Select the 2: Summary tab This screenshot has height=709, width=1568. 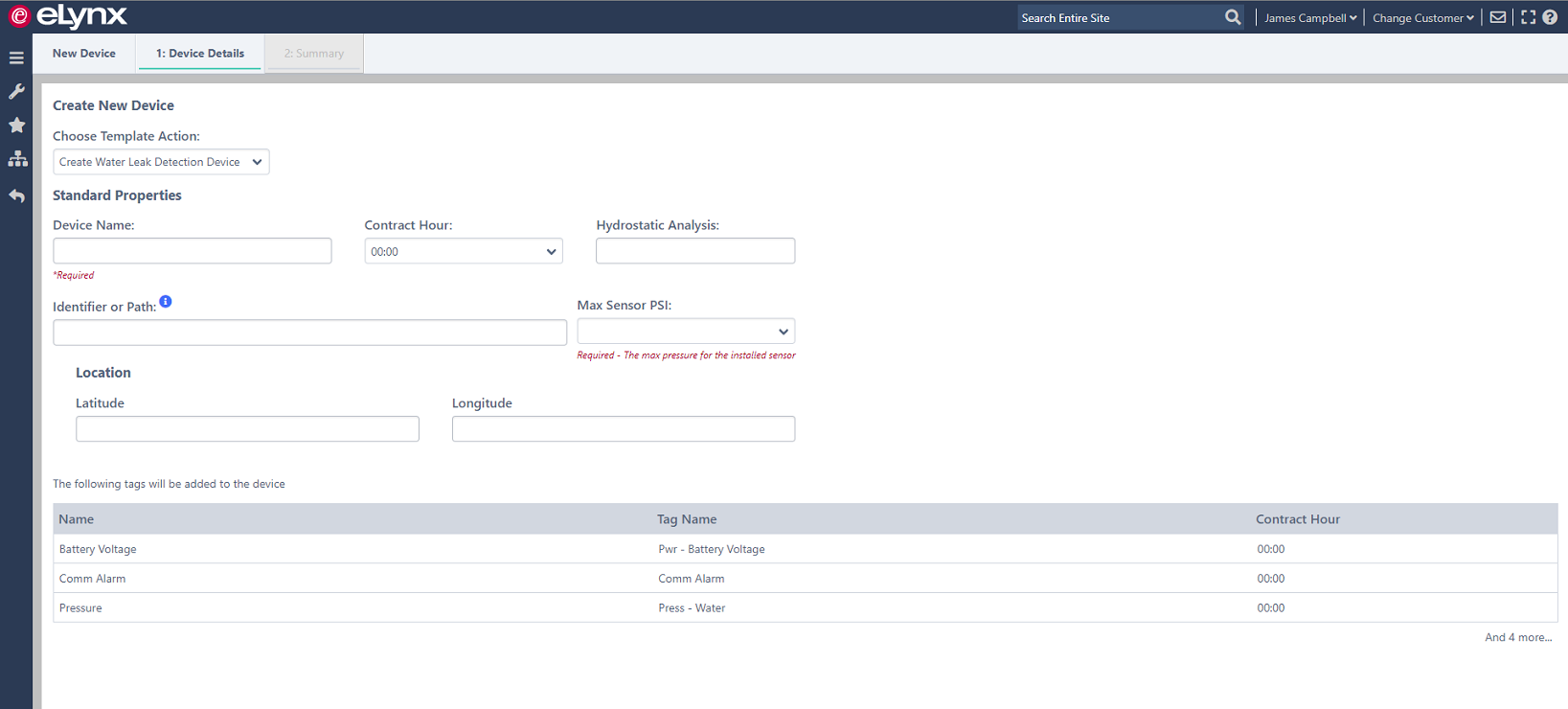coord(314,54)
